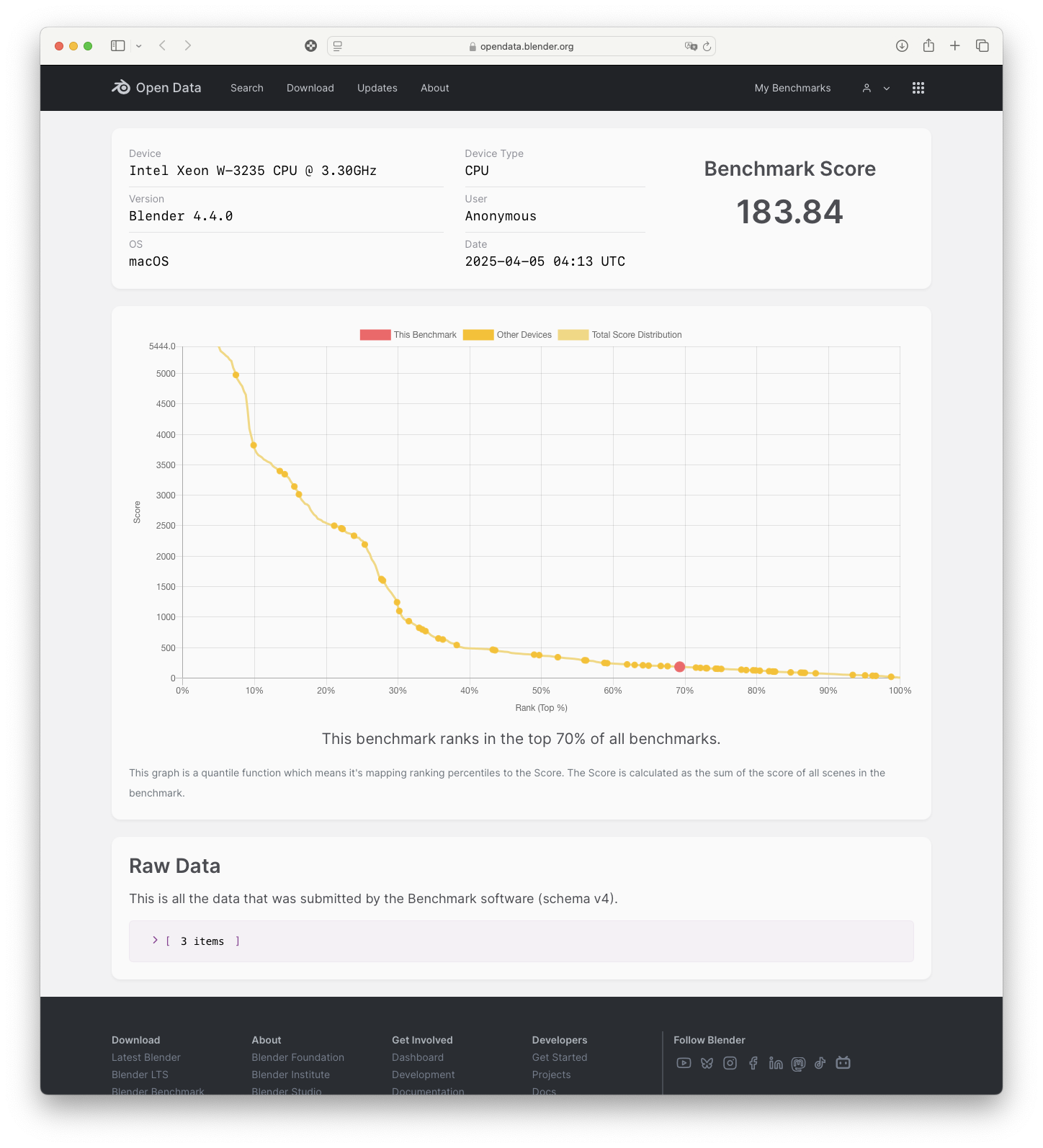Click the Mastodon icon in footer
The image size is (1043, 1148).
click(798, 1064)
